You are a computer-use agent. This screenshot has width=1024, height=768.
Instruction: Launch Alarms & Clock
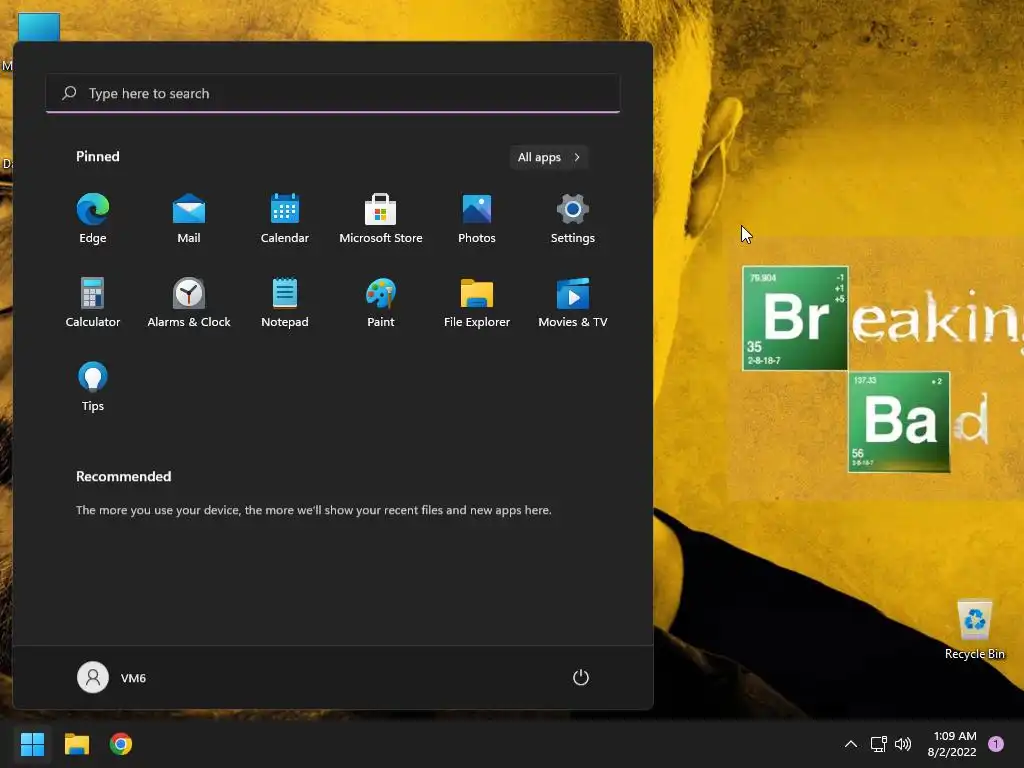189,302
